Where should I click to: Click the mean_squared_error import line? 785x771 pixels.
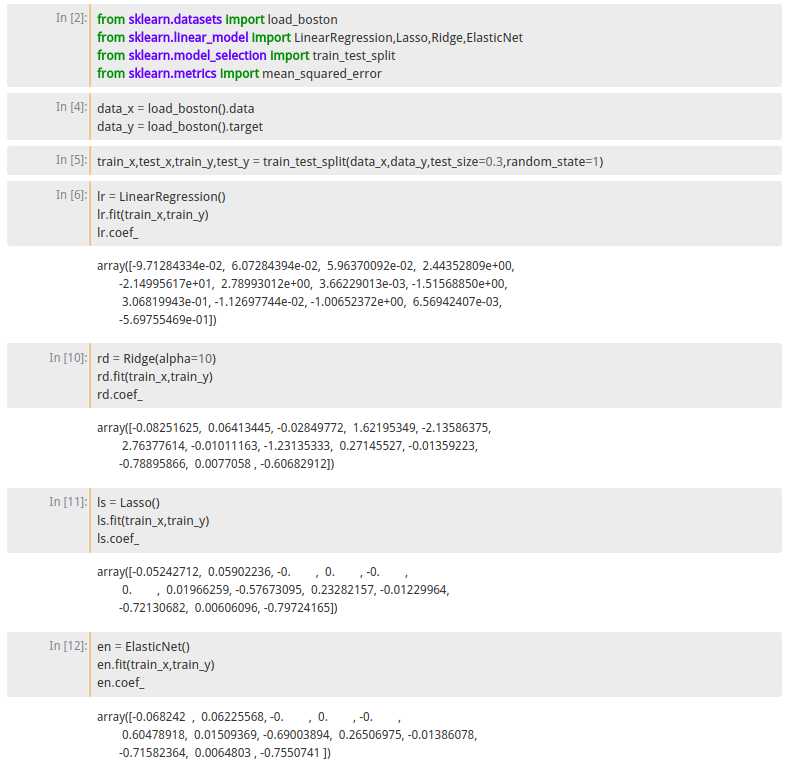(x=239, y=74)
